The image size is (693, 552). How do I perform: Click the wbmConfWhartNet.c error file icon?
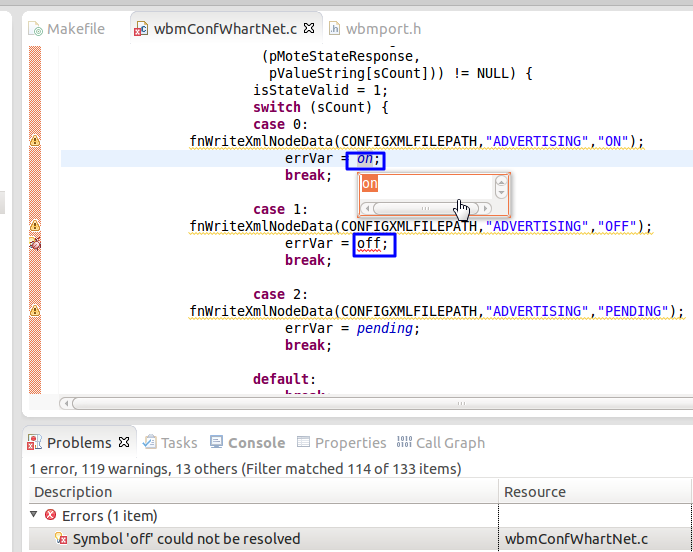click(141, 29)
